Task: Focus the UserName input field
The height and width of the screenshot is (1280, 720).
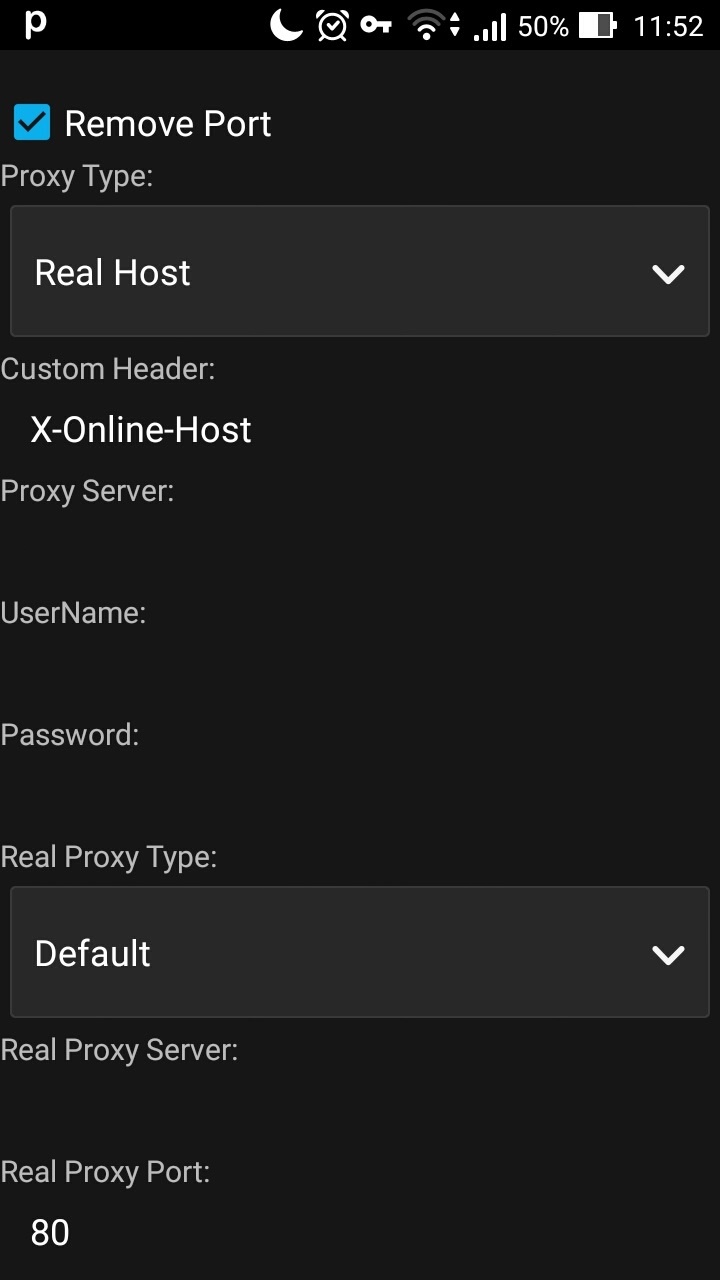Action: [360, 674]
